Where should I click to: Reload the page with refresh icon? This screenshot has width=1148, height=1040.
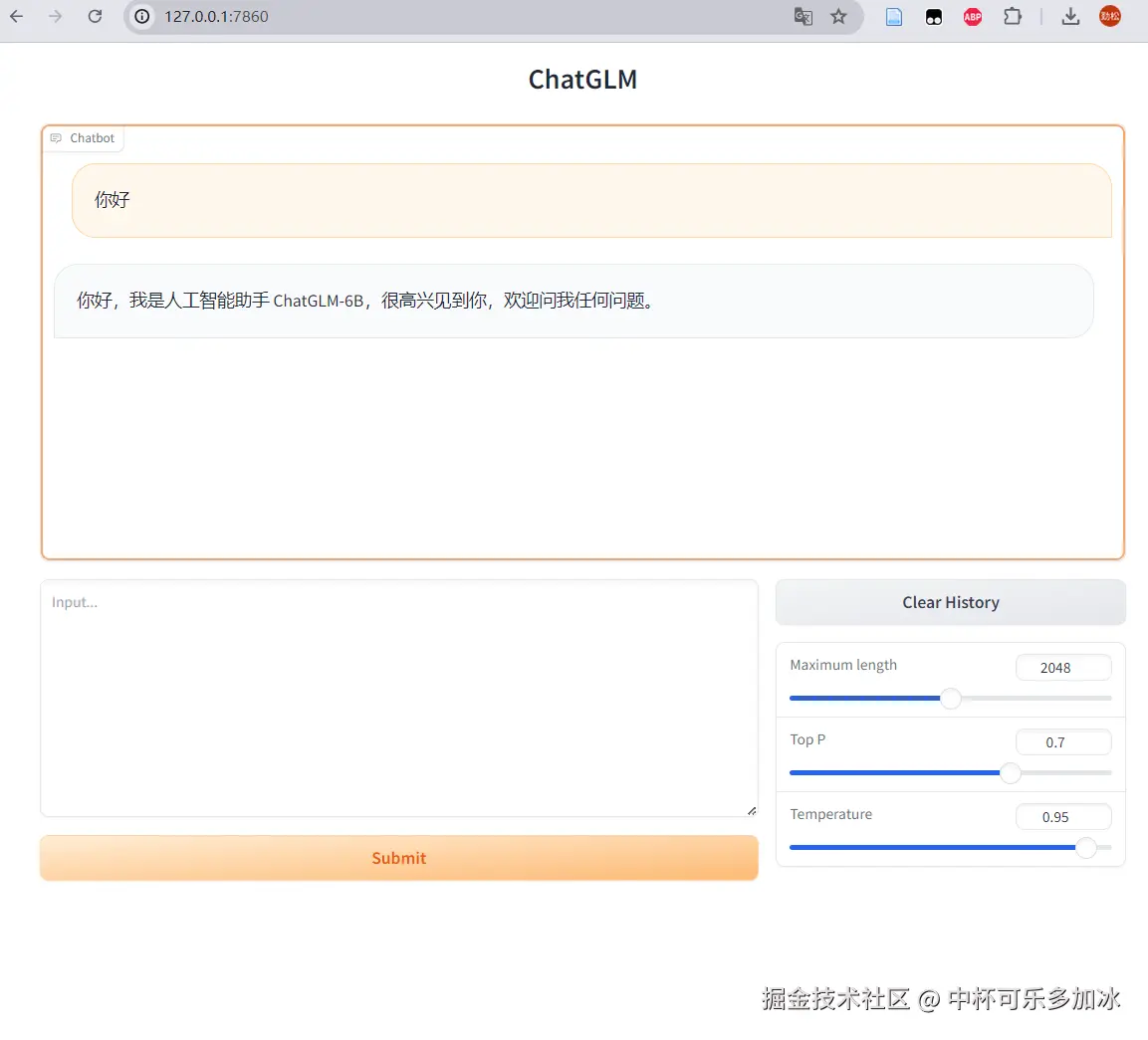[95, 16]
